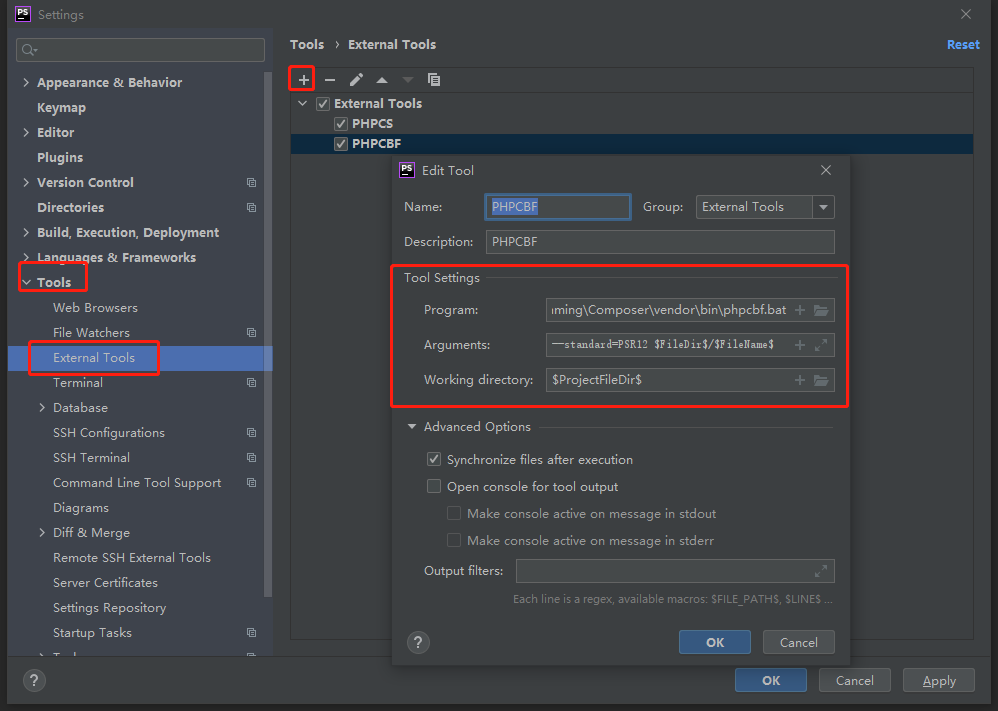998x711 pixels.
Task: Expand the Version Control node
Action: [26, 182]
